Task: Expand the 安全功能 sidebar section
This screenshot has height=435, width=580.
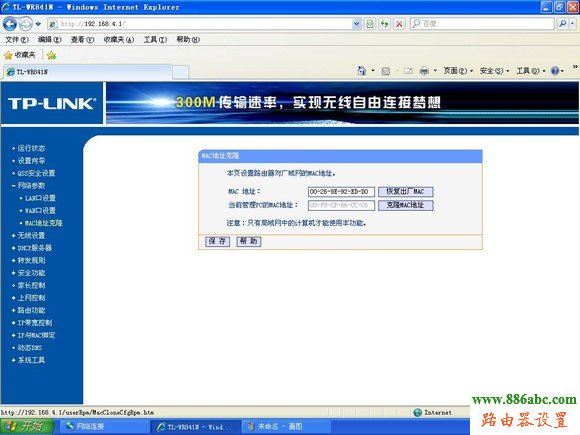Action: pos(31,273)
